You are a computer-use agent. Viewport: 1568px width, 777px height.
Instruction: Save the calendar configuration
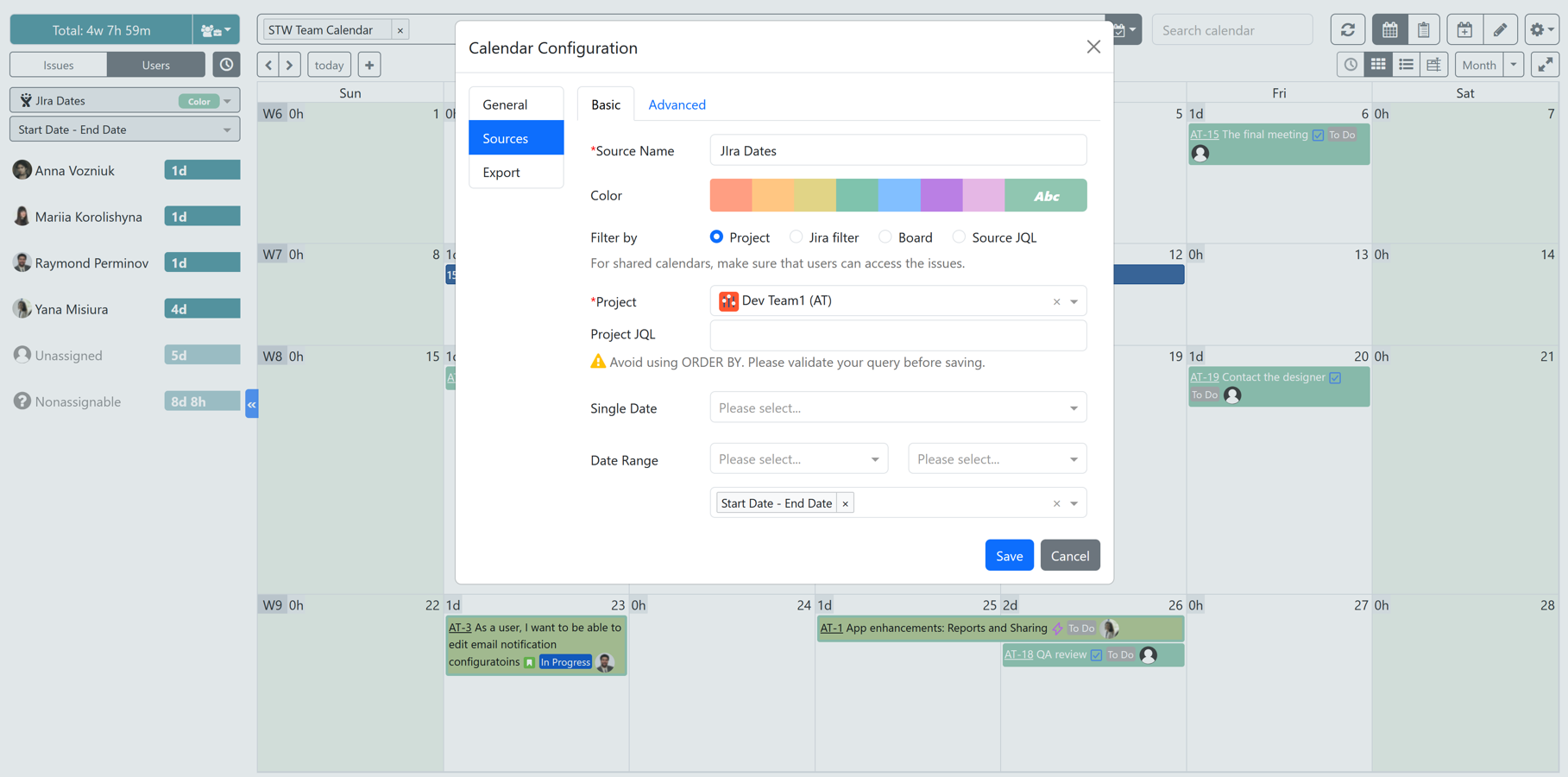click(x=1009, y=555)
